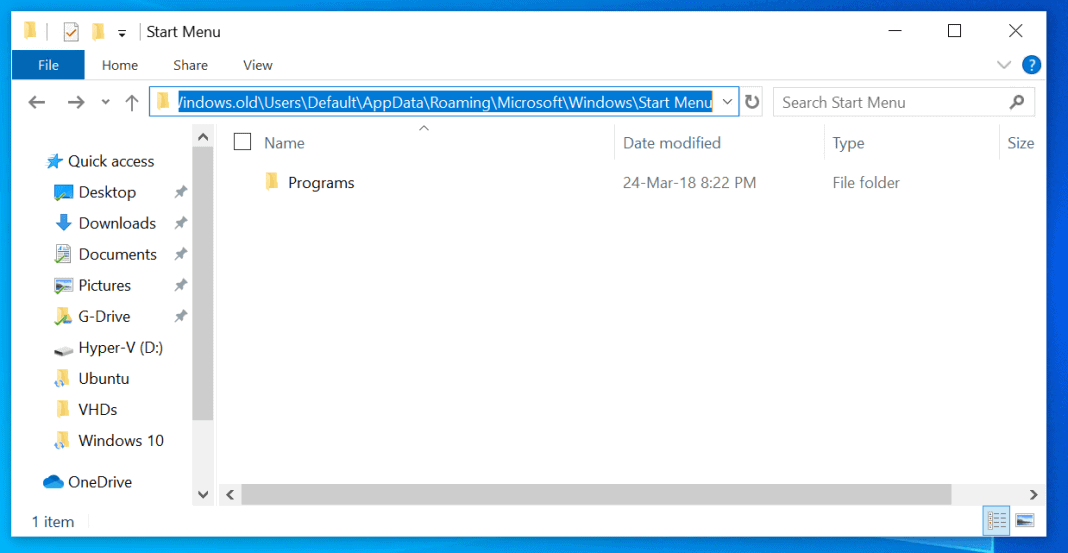The height and width of the screenshot is (553, 1068).
Task: Open the File ribbon tab
Action: (48, 65)
